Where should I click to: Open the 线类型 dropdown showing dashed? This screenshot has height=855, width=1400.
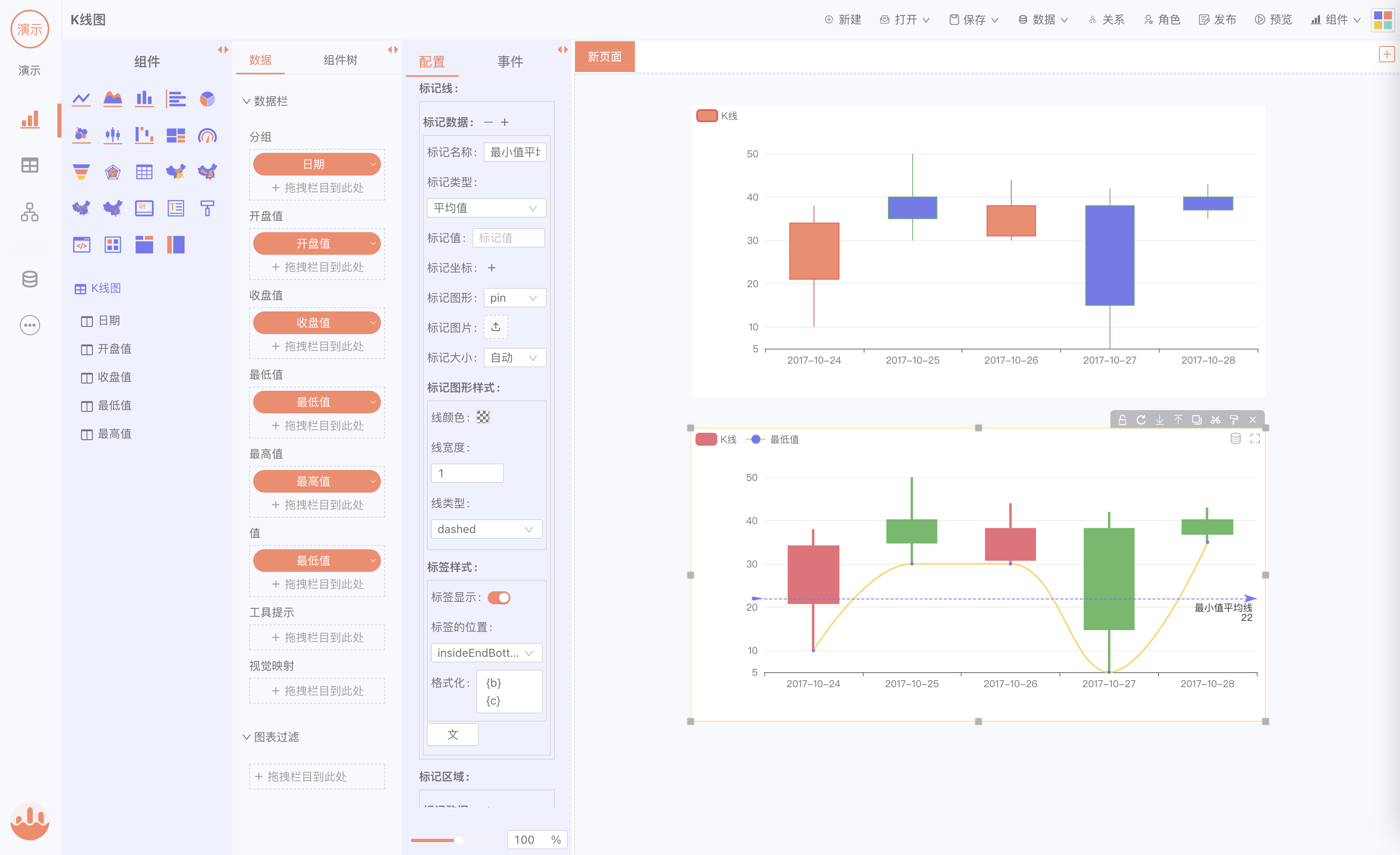(x=486, y=529)
